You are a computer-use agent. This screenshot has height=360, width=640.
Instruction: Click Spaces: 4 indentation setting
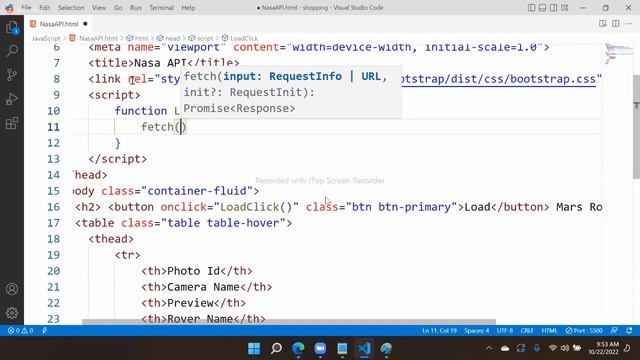coord(477,331)
